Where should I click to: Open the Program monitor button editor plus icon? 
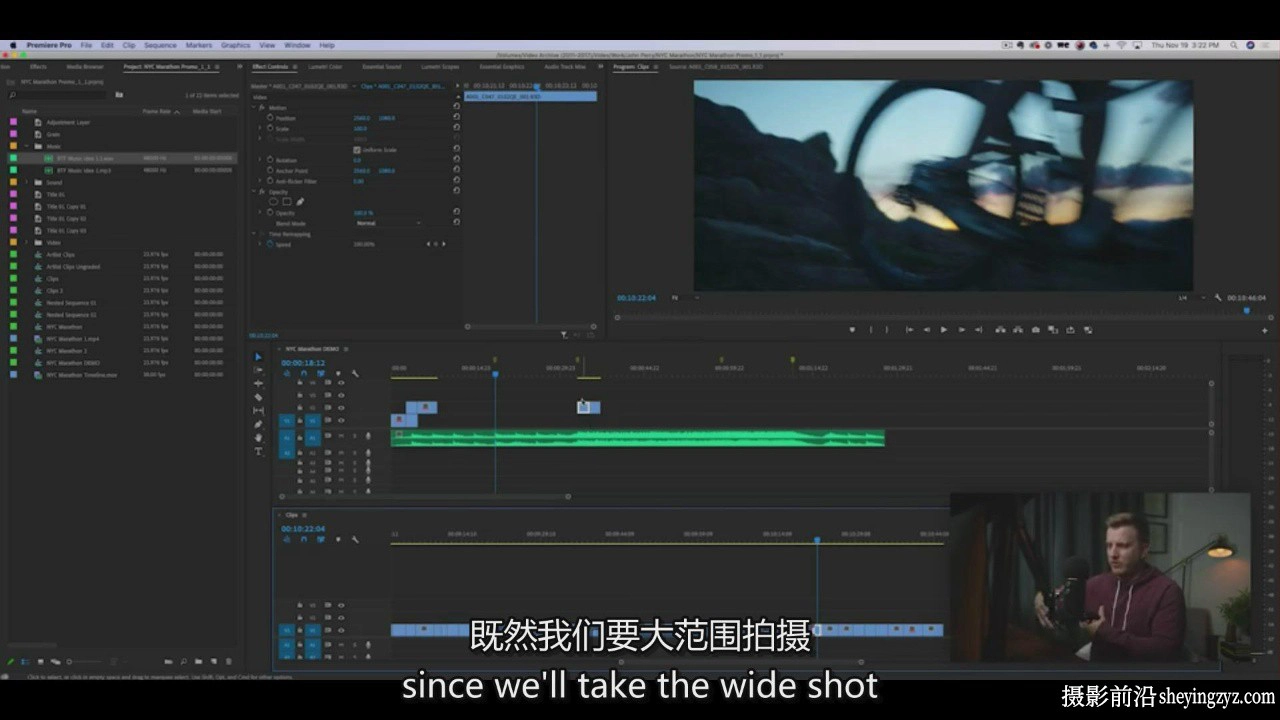1265,330
